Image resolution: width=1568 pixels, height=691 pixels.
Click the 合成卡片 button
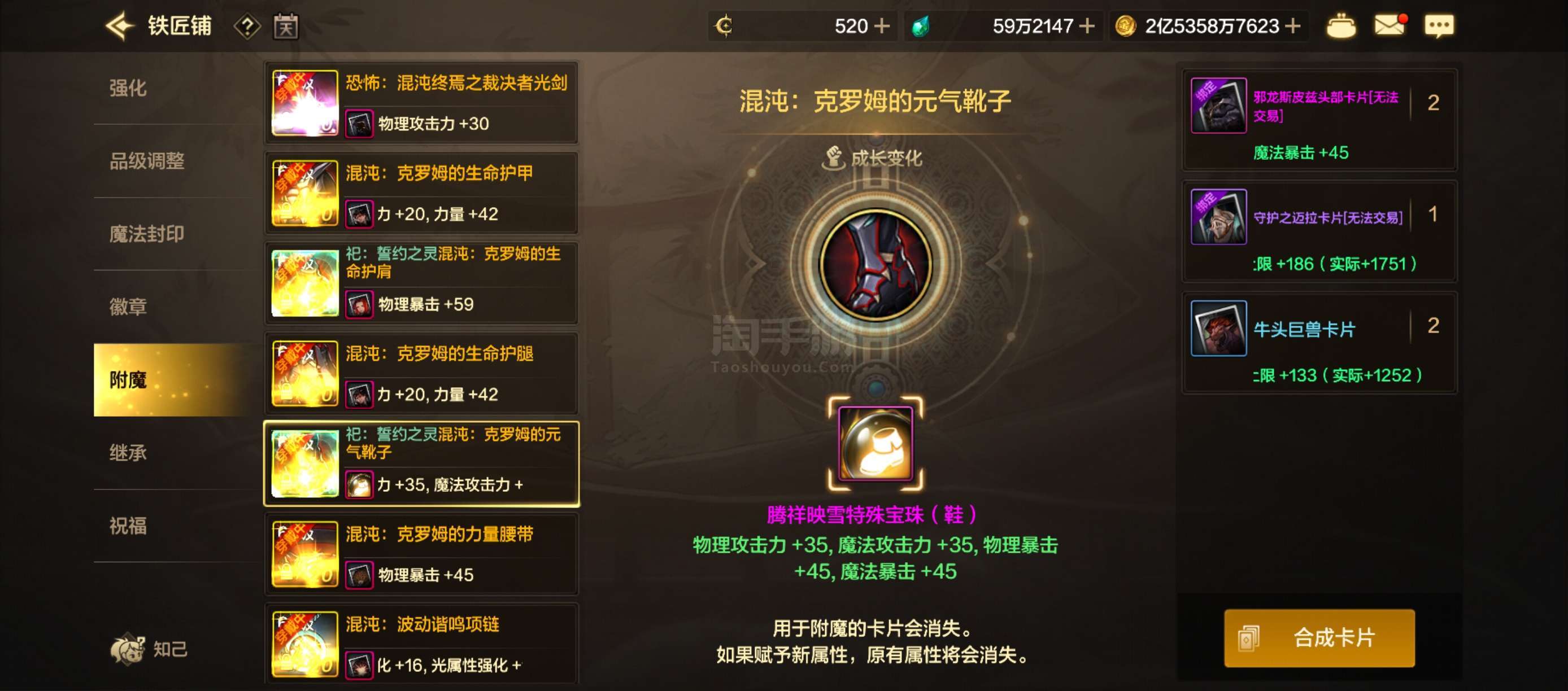1319,638
